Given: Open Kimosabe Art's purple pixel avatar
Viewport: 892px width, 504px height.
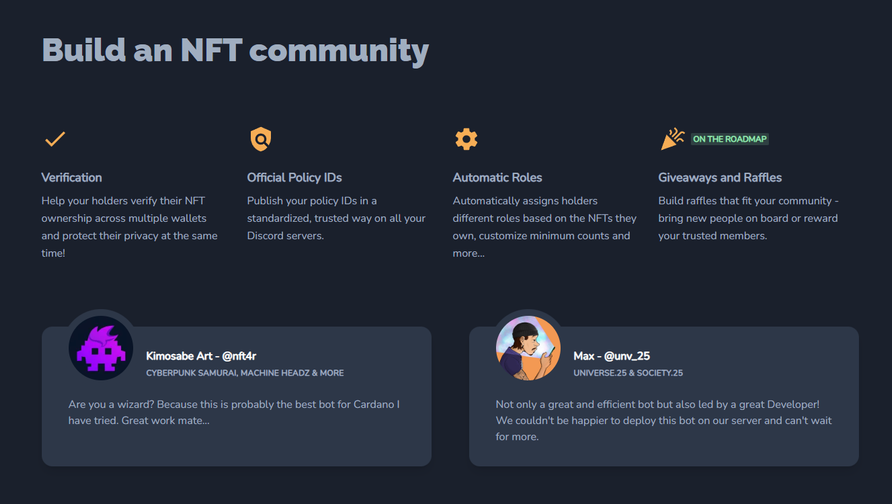Looking at the screenshot, I should point(101,348).
